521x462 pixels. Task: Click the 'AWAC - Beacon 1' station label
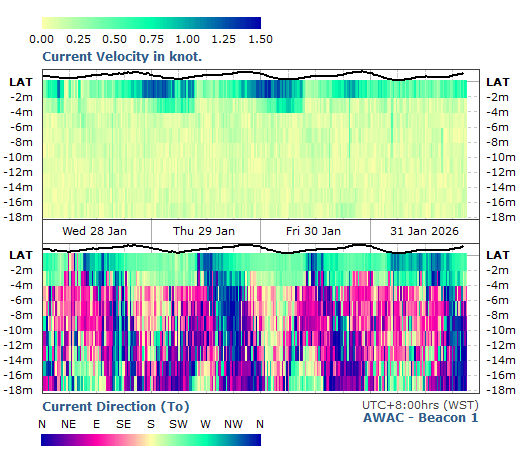[421, 418]
